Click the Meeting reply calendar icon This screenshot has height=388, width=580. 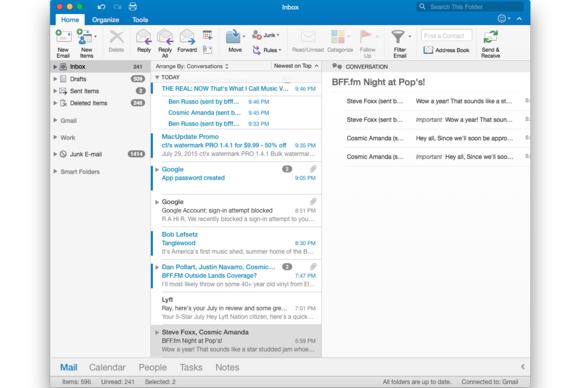[208, 35]
